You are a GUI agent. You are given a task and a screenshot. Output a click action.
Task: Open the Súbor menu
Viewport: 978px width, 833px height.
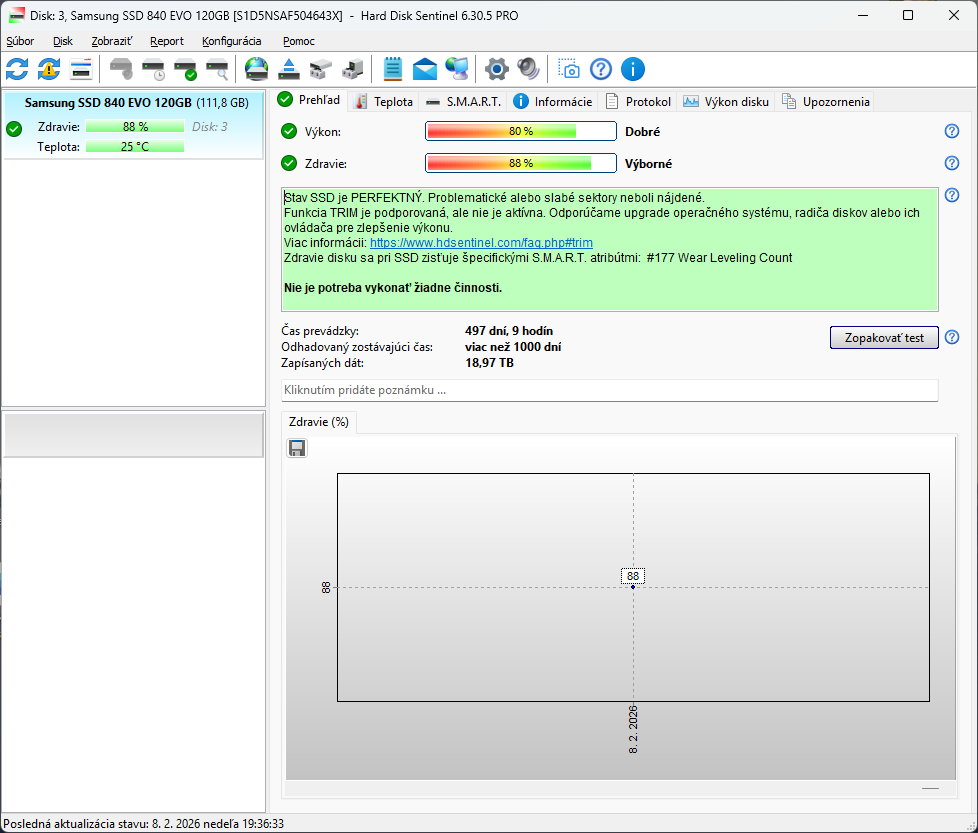[20, 41]
